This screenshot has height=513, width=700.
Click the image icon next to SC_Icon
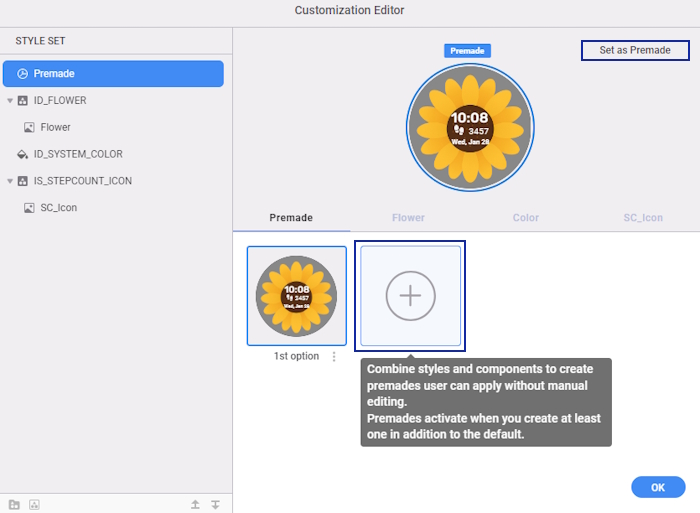click(x=29, y=208)
